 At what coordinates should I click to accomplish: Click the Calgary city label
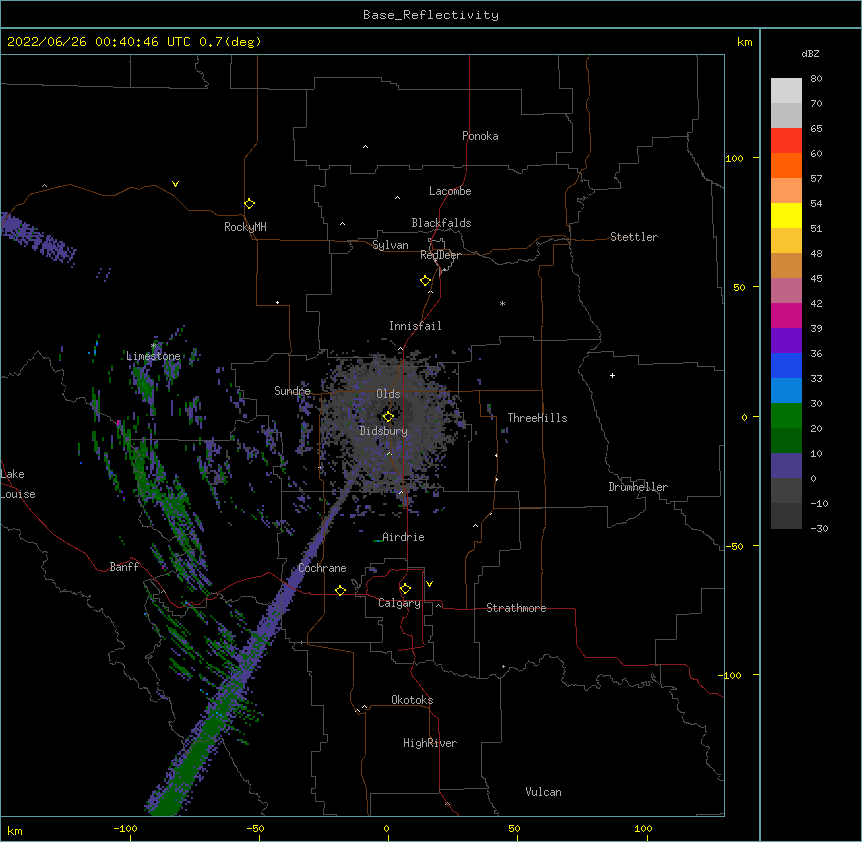(x=399, y=603)
